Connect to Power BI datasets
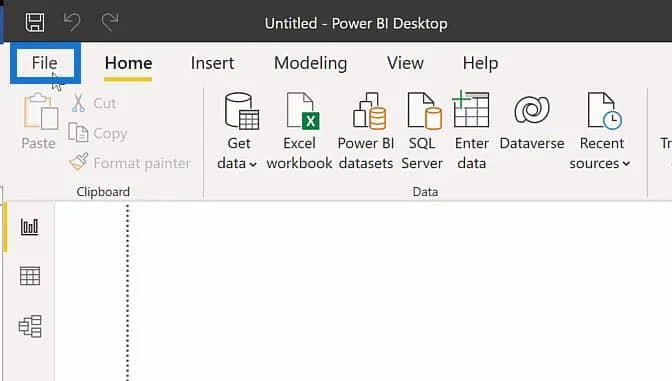 coord(366,131)
